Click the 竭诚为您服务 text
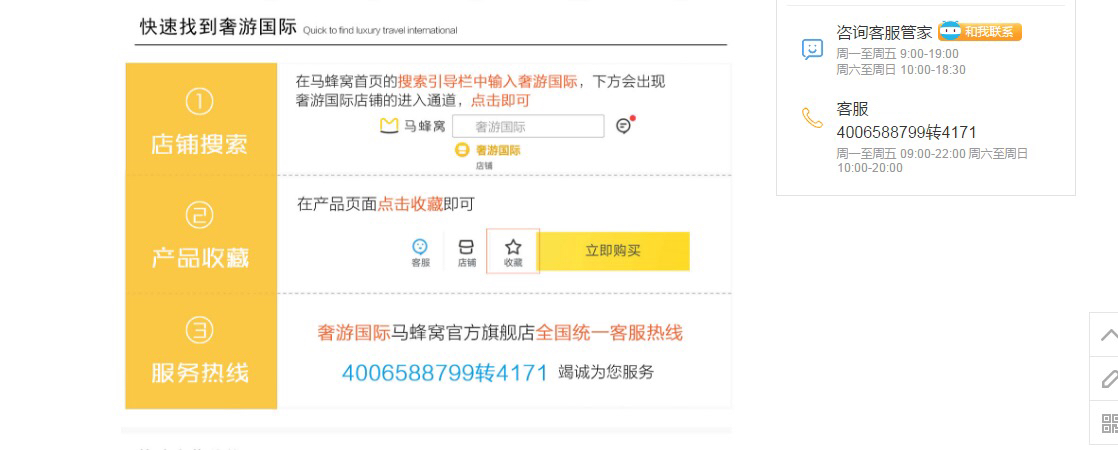The image size is (1118, 450). click(606, 372)
